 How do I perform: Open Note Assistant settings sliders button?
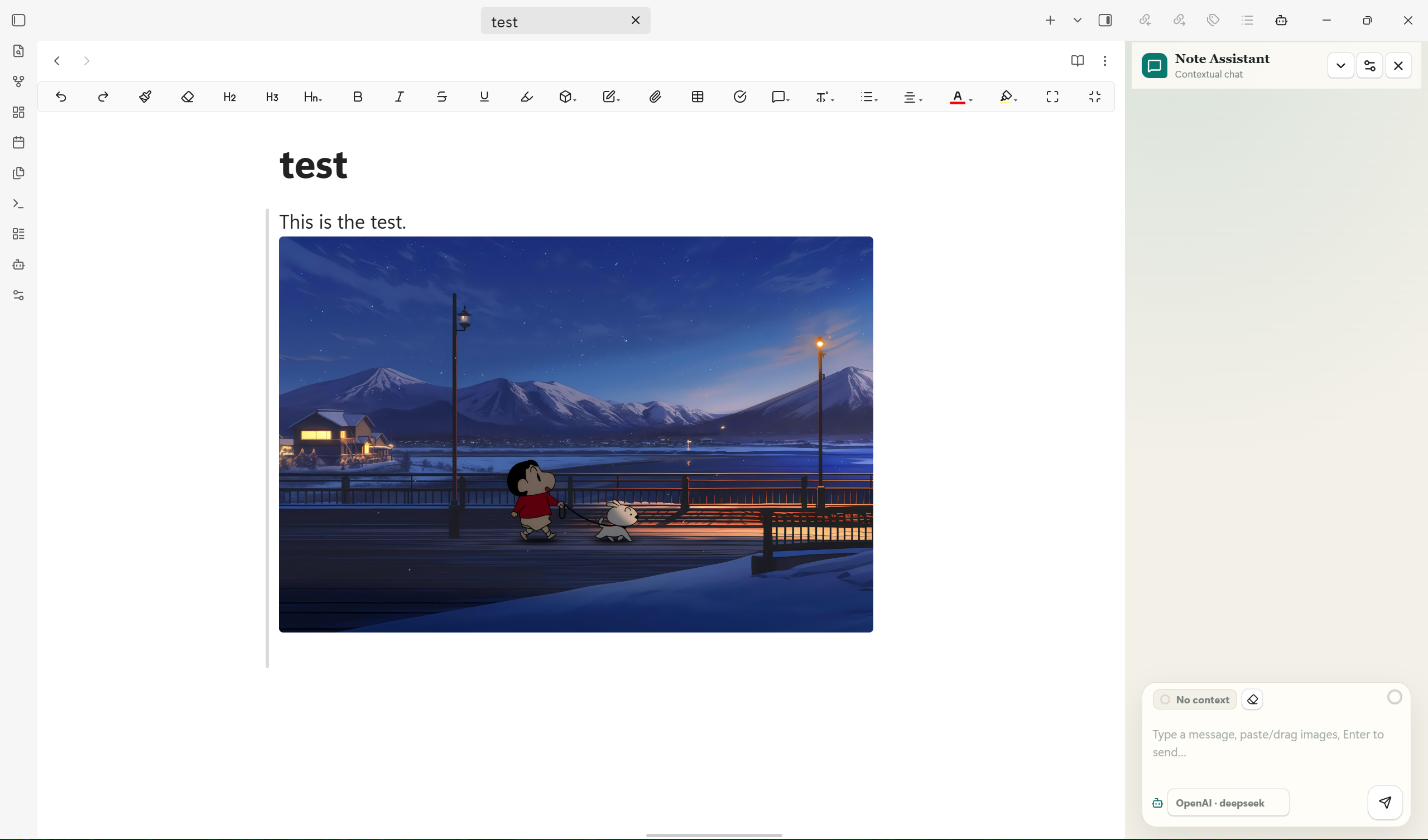click(1369, 66)
